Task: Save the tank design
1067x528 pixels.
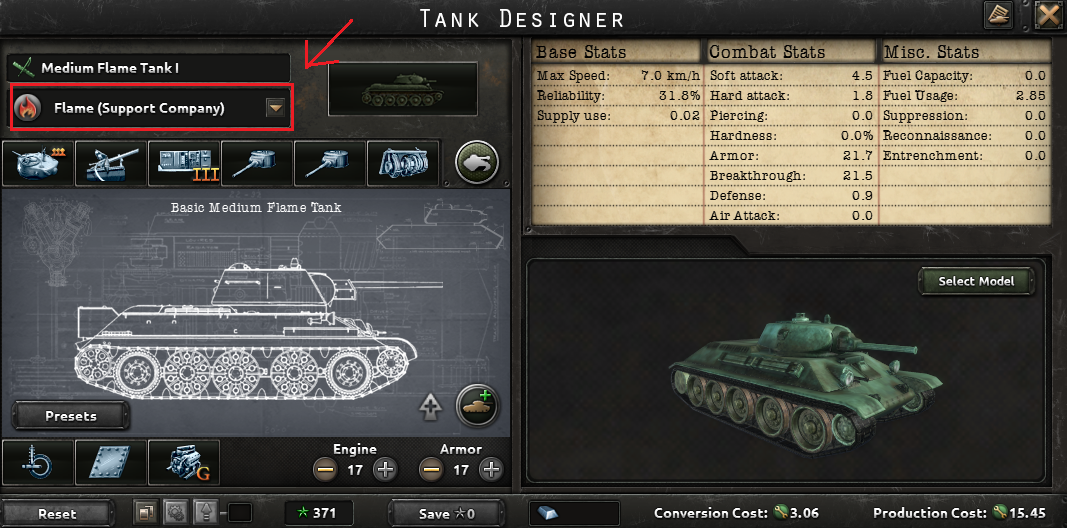Action: (x=446, y=514)
